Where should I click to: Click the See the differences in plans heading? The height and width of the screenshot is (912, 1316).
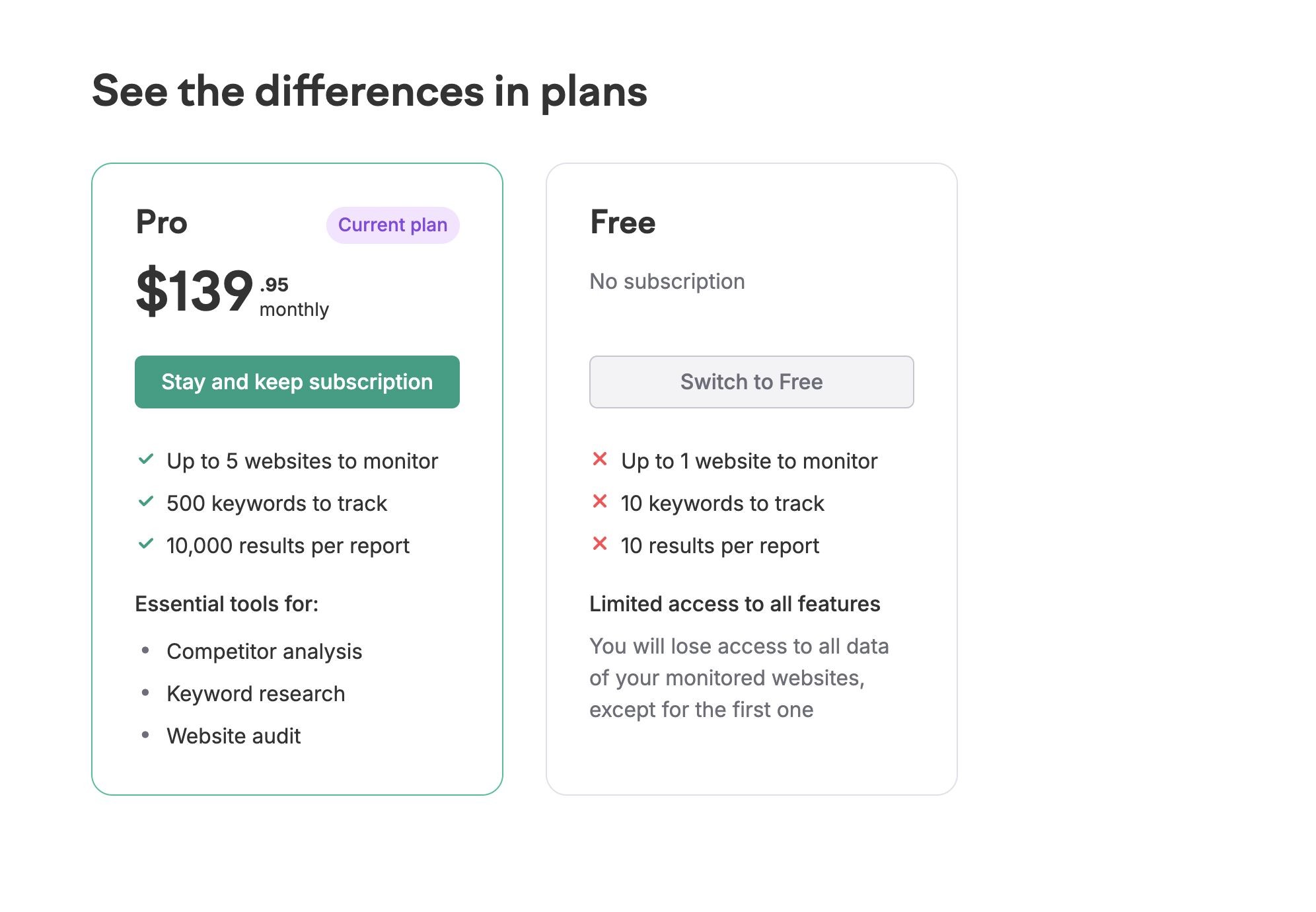click(369, 91)
